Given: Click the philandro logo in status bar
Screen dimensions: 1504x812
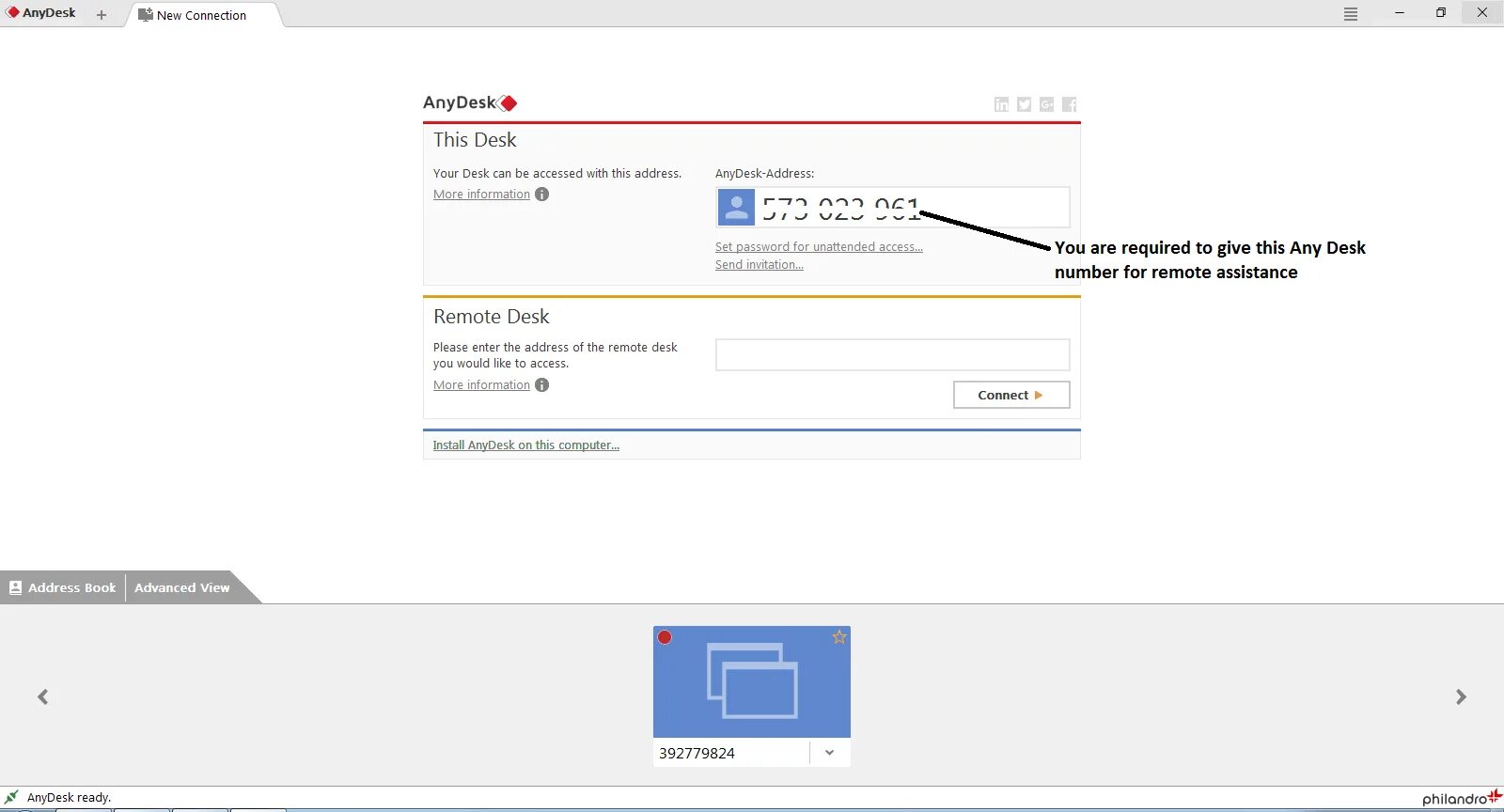Looking at the screenshot, I should [x=1462, y=798].
